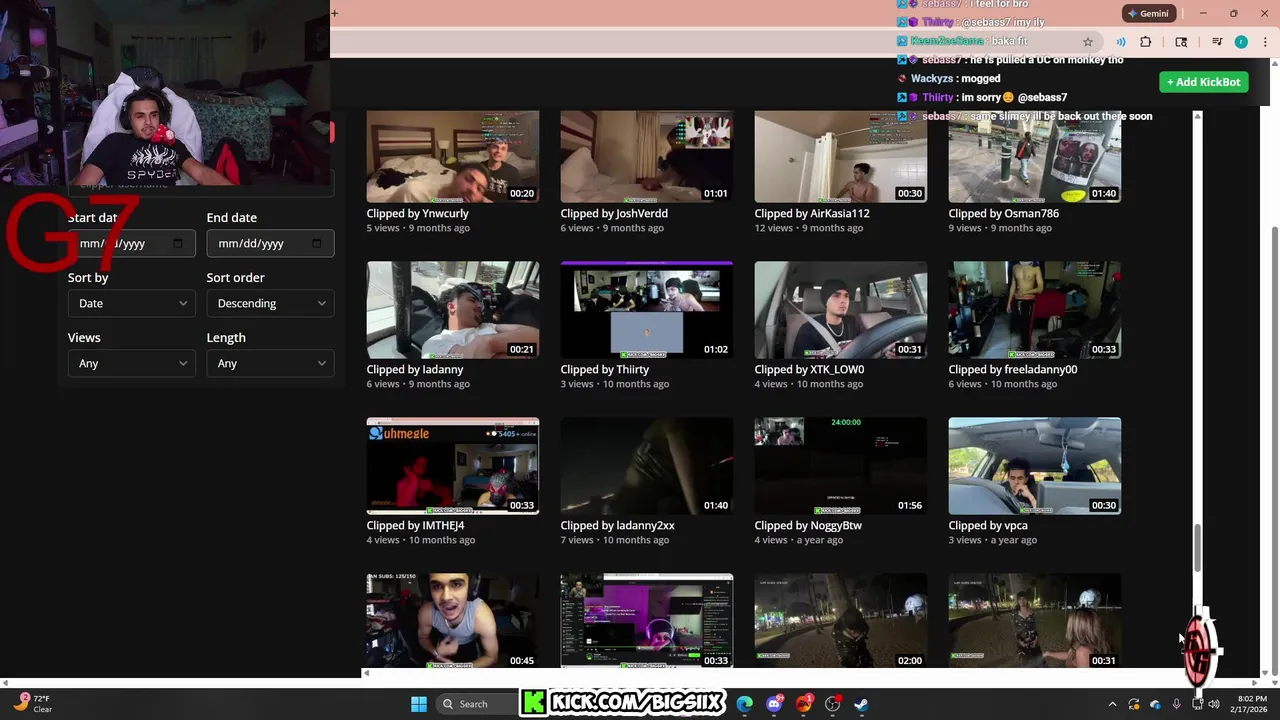The image size is (1280, 720).
Task: Open Steam from taskbar
Action: click(861, 704)
